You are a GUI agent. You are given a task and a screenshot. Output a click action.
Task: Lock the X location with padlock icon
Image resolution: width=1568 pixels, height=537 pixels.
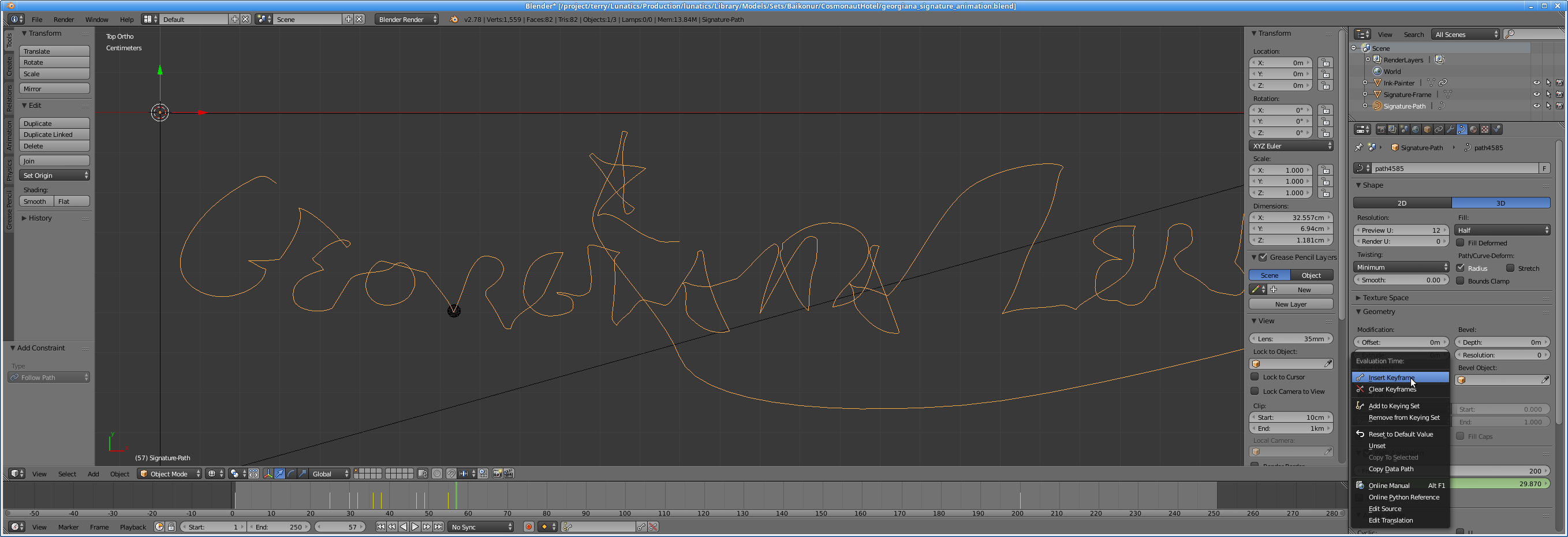pyautogui.click(x=1325, y=63)
